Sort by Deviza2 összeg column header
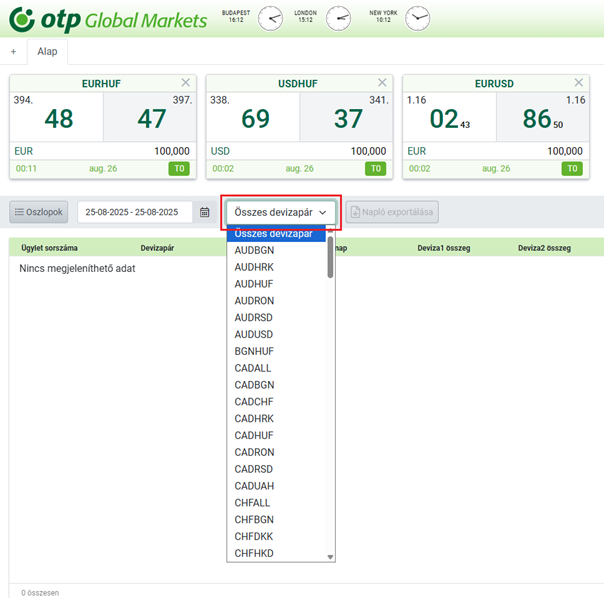 (544, 248)
